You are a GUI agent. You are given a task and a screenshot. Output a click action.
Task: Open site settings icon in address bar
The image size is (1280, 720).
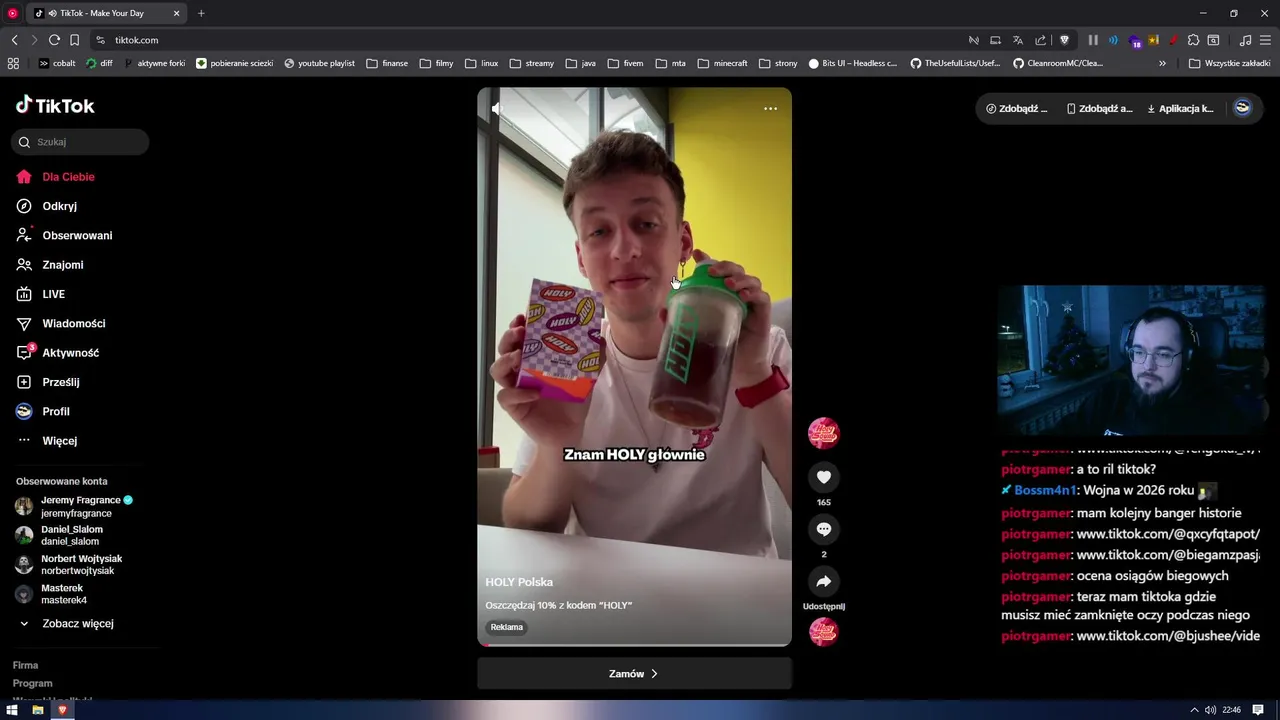pos(100,40)
